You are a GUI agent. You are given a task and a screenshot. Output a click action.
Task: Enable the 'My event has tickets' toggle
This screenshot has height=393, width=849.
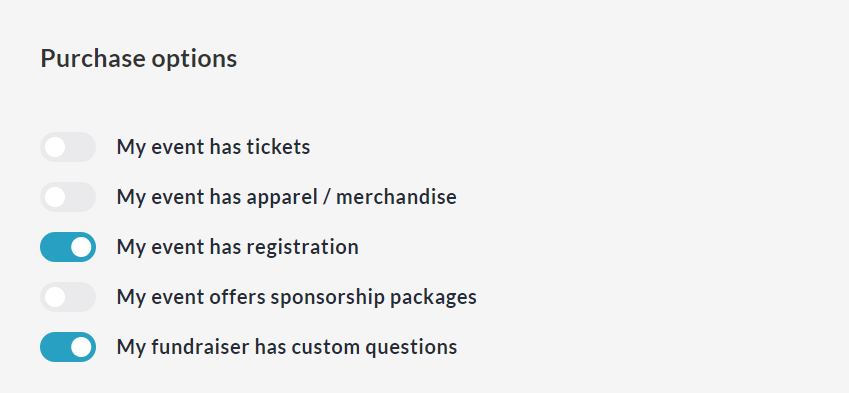pyautogui.click(x=68, y=147)
